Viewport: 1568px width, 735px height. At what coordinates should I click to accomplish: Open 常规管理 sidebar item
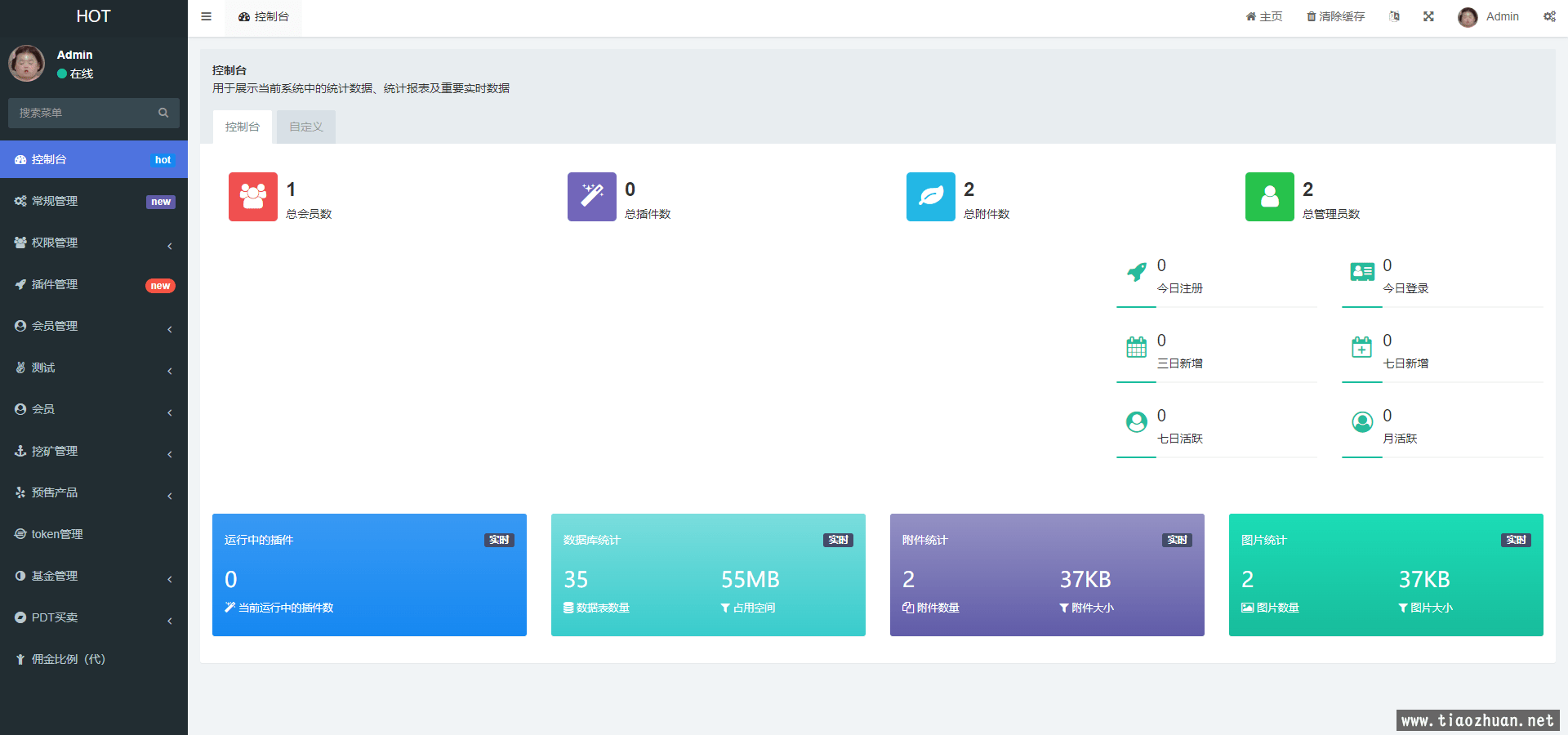tap(94, 201)
